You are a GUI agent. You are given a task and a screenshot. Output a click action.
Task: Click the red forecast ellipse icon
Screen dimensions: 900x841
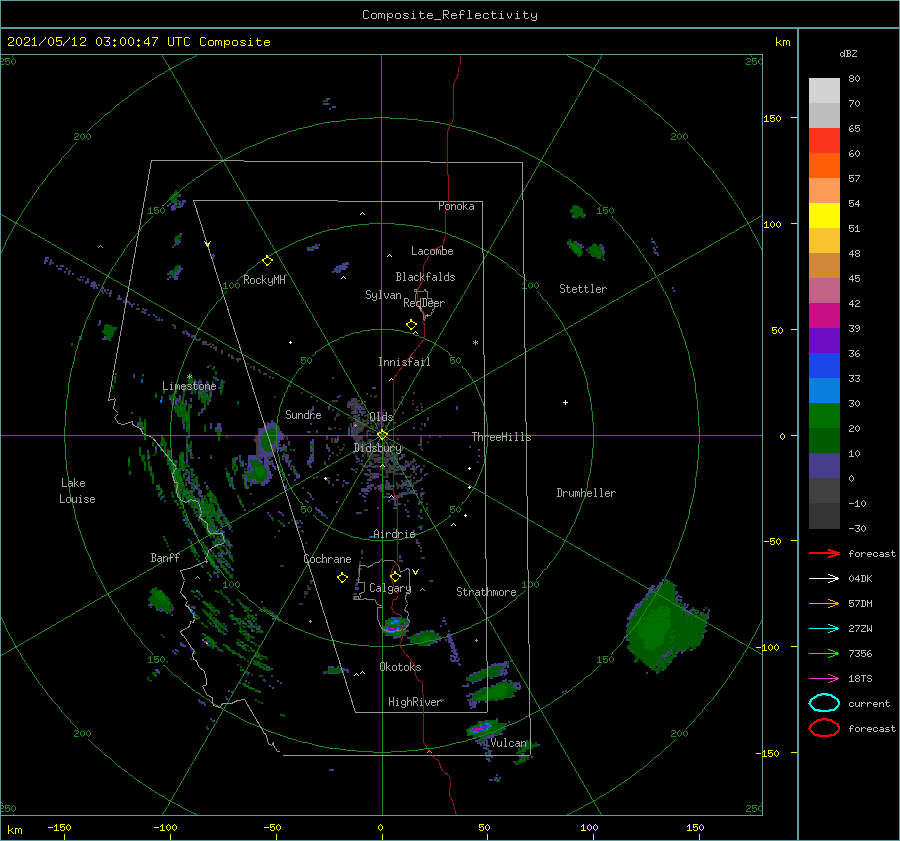coord(824,728)
